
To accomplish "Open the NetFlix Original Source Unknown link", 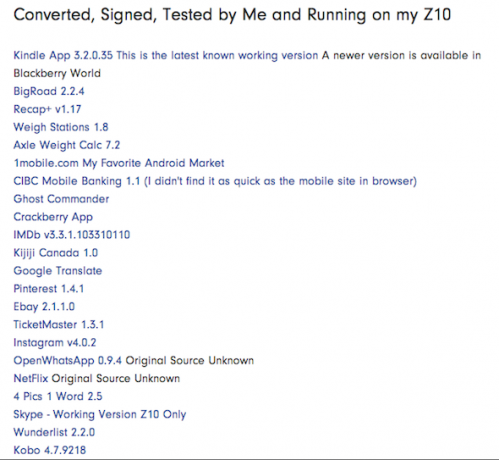I will point(97,379).
